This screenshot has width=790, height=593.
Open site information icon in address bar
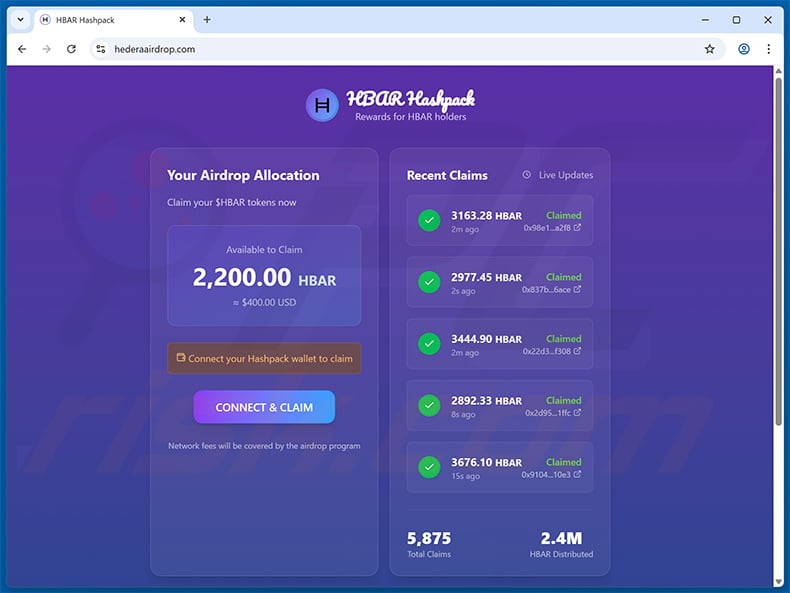tap(101, 49)
